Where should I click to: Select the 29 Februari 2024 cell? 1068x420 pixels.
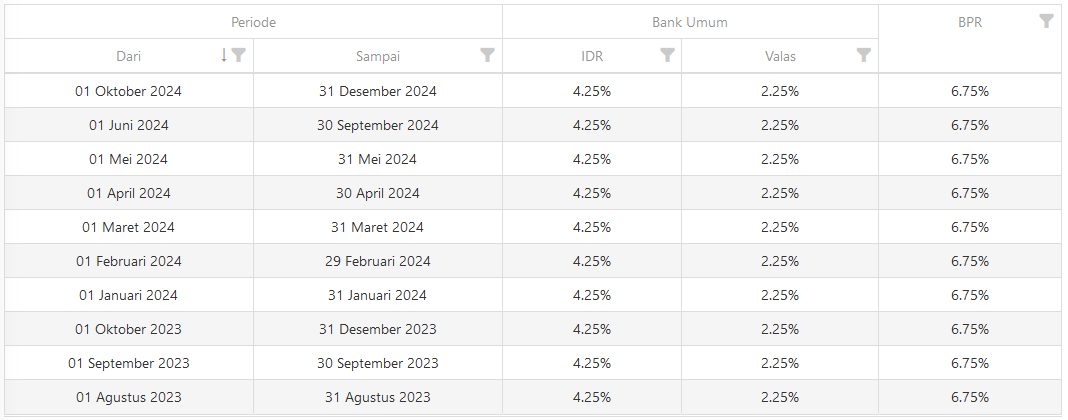pos(378,261)
